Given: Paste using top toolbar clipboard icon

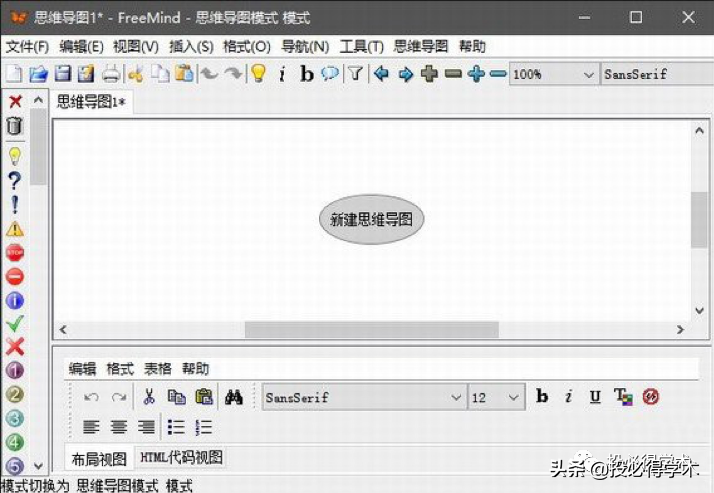Looking at the screenshot, I should click(x=184, y=73).
